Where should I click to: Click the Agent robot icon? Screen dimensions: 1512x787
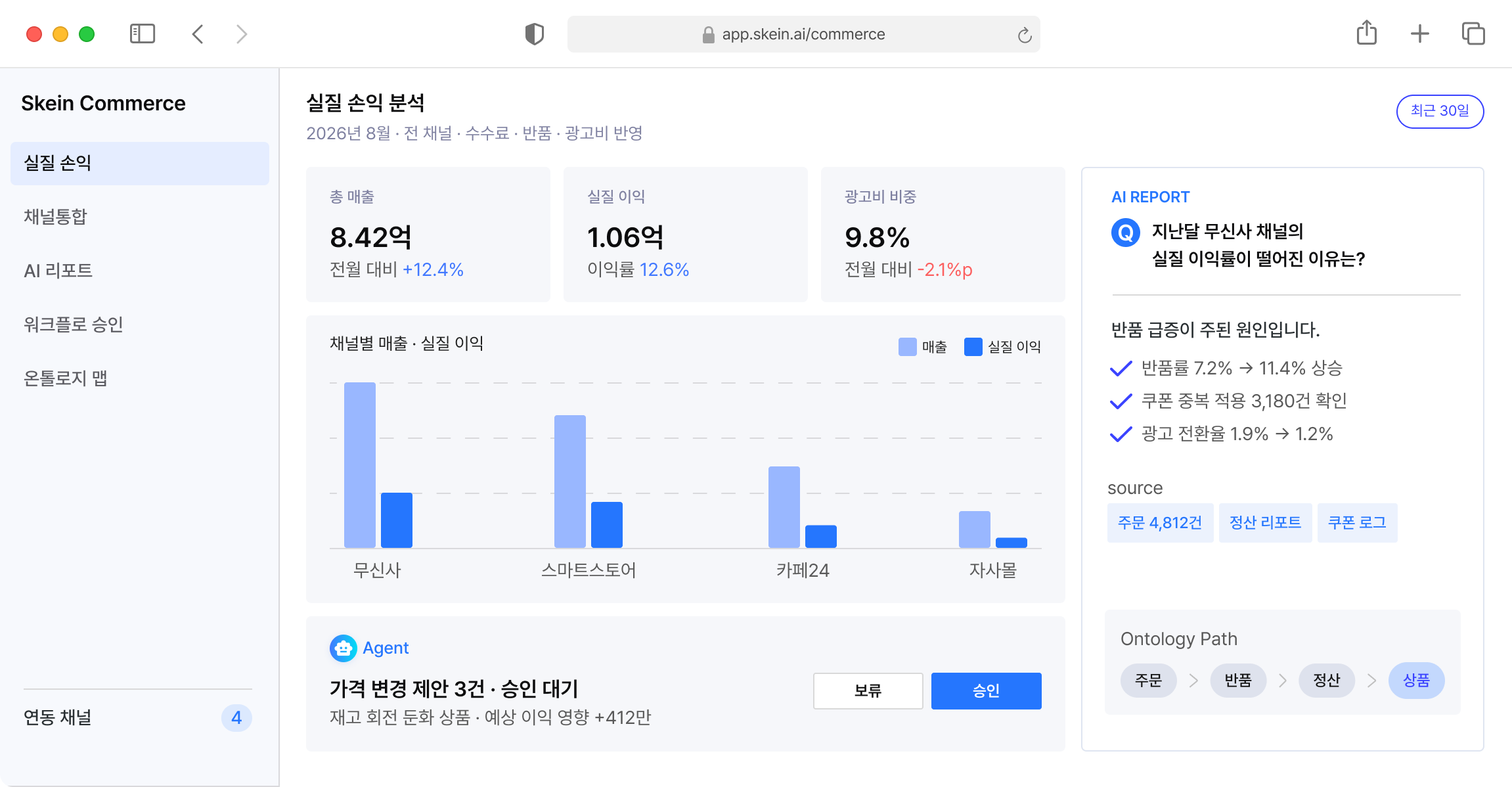pos(344,648)
